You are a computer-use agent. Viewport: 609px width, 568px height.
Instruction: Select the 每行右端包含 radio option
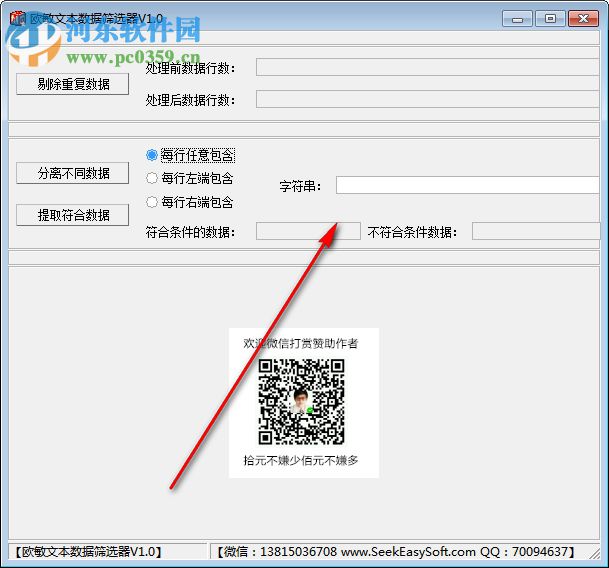pos(190,202)
